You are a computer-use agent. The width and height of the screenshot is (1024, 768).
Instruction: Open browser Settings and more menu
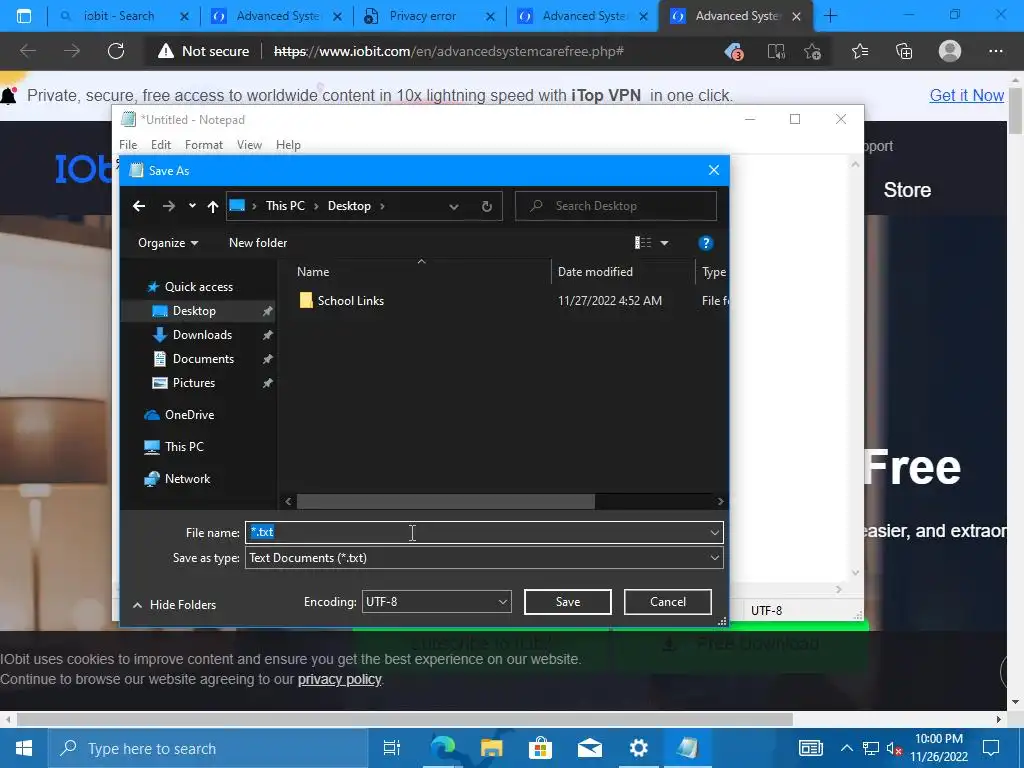click(995, 51)
